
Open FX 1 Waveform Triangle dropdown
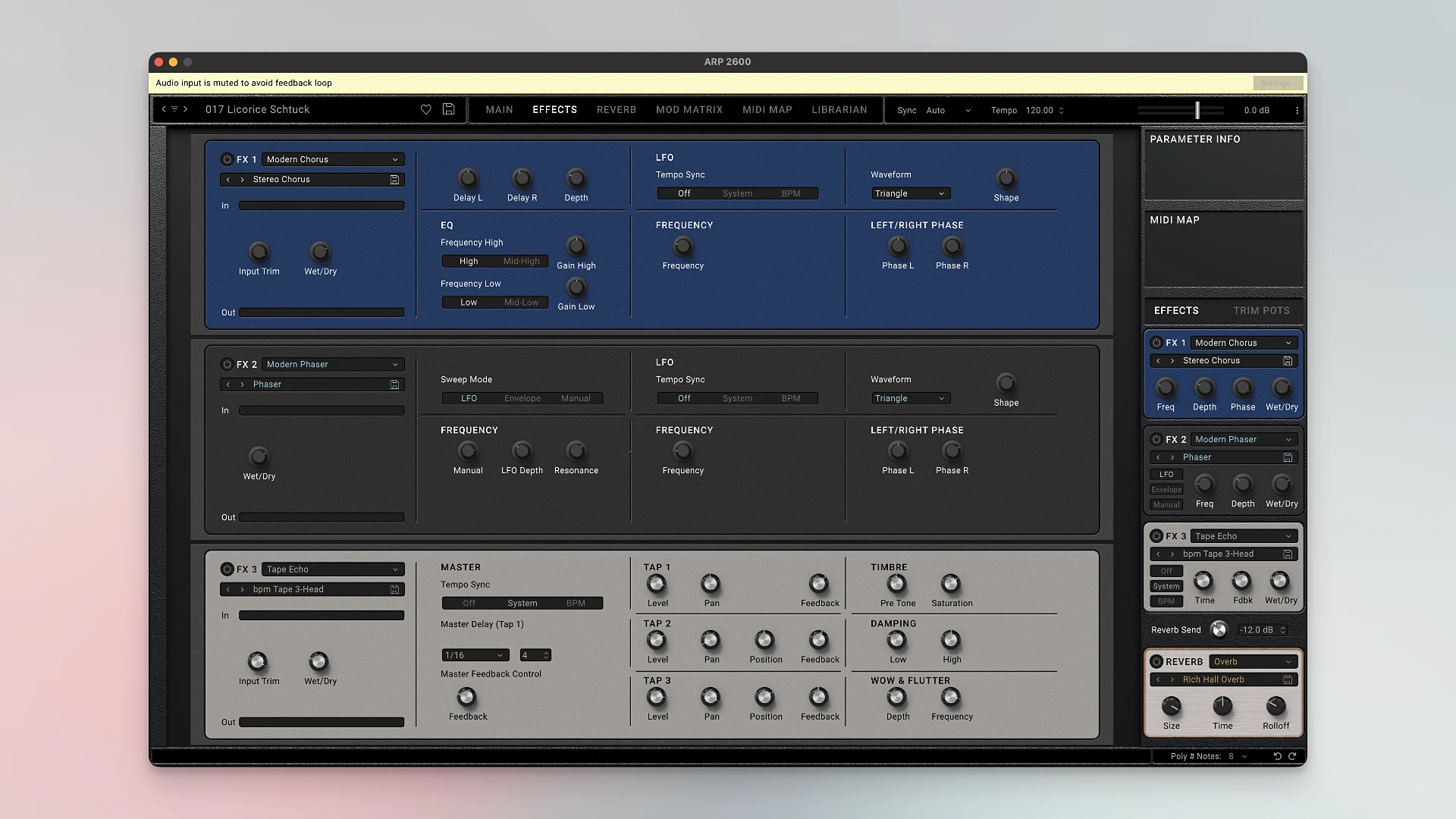pos(909,193)
